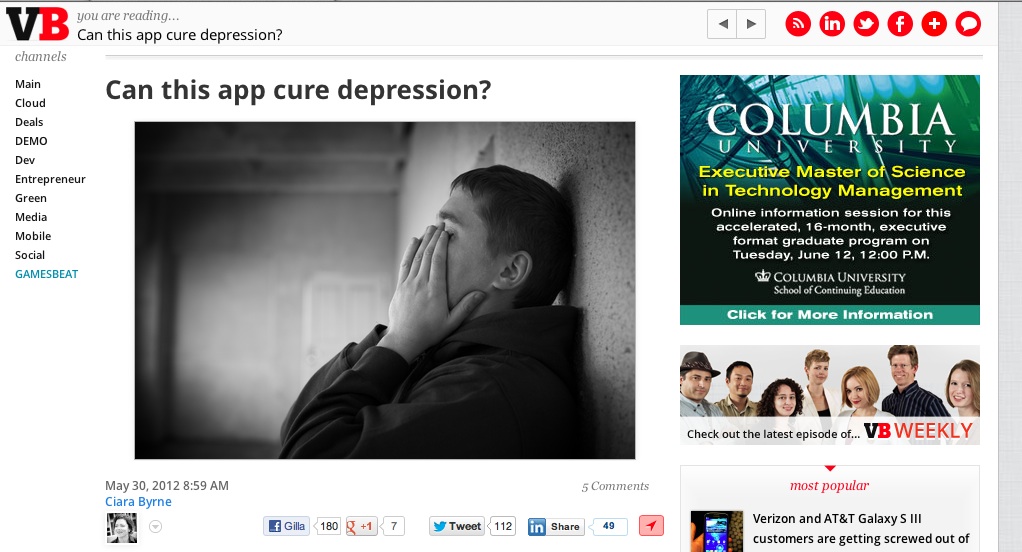The height and width of the screenshot is (552, 1022).
Task: Click the Tweet button
Action: click(457, 526)
